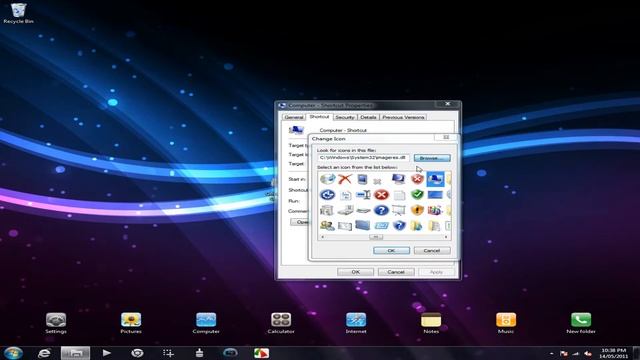Click the icon list horizontal scrollbar thumb
The image size is (640, 360).
(x=376, y=237)
